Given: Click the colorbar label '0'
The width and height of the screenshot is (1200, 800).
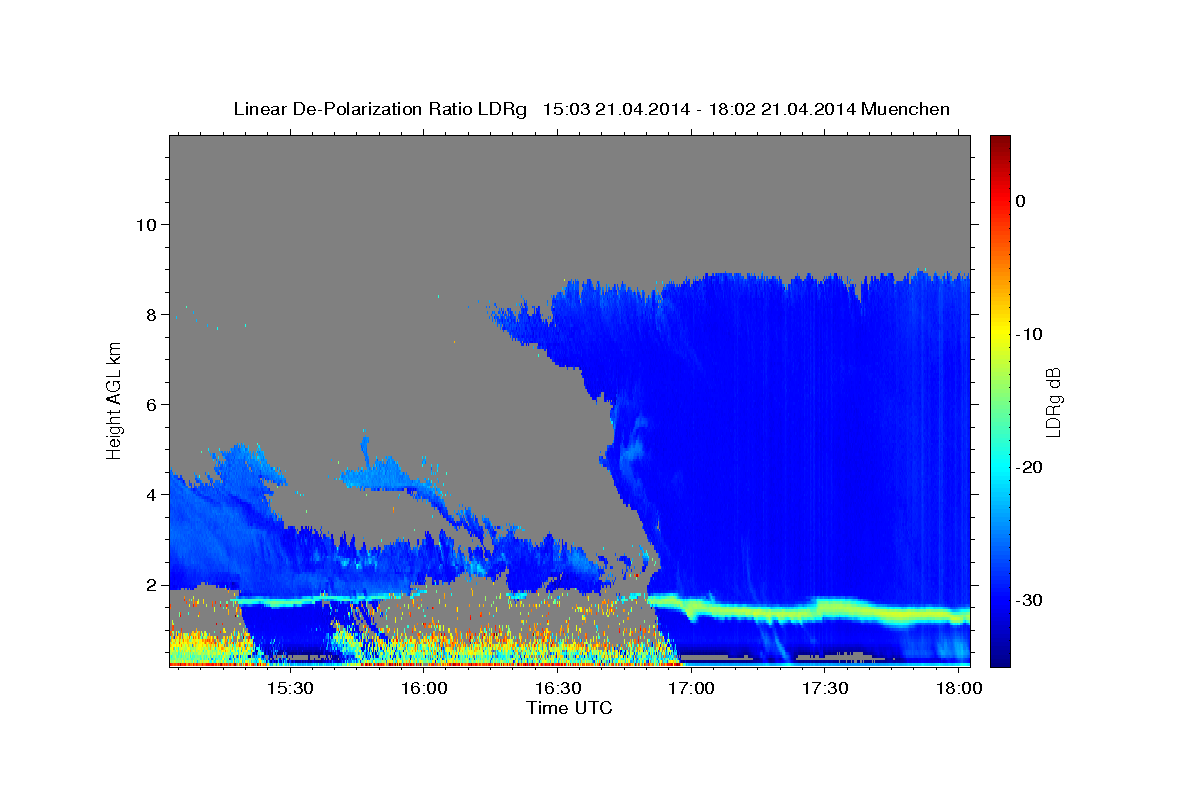Looking at the screenshot, I should coord(1021,201).
